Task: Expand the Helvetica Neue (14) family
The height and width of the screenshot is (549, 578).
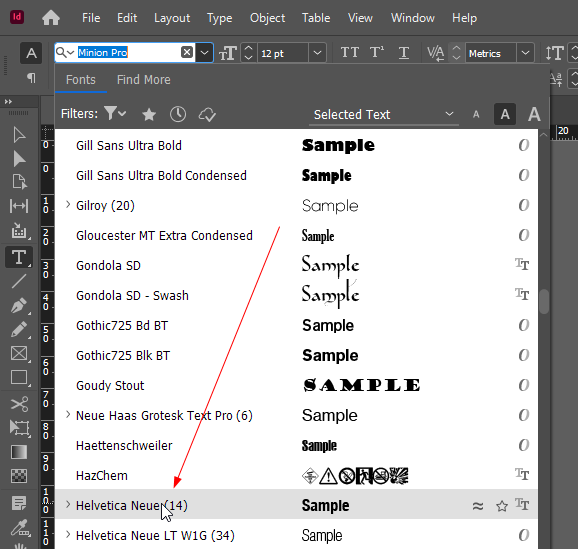Action: coord(68,505)
